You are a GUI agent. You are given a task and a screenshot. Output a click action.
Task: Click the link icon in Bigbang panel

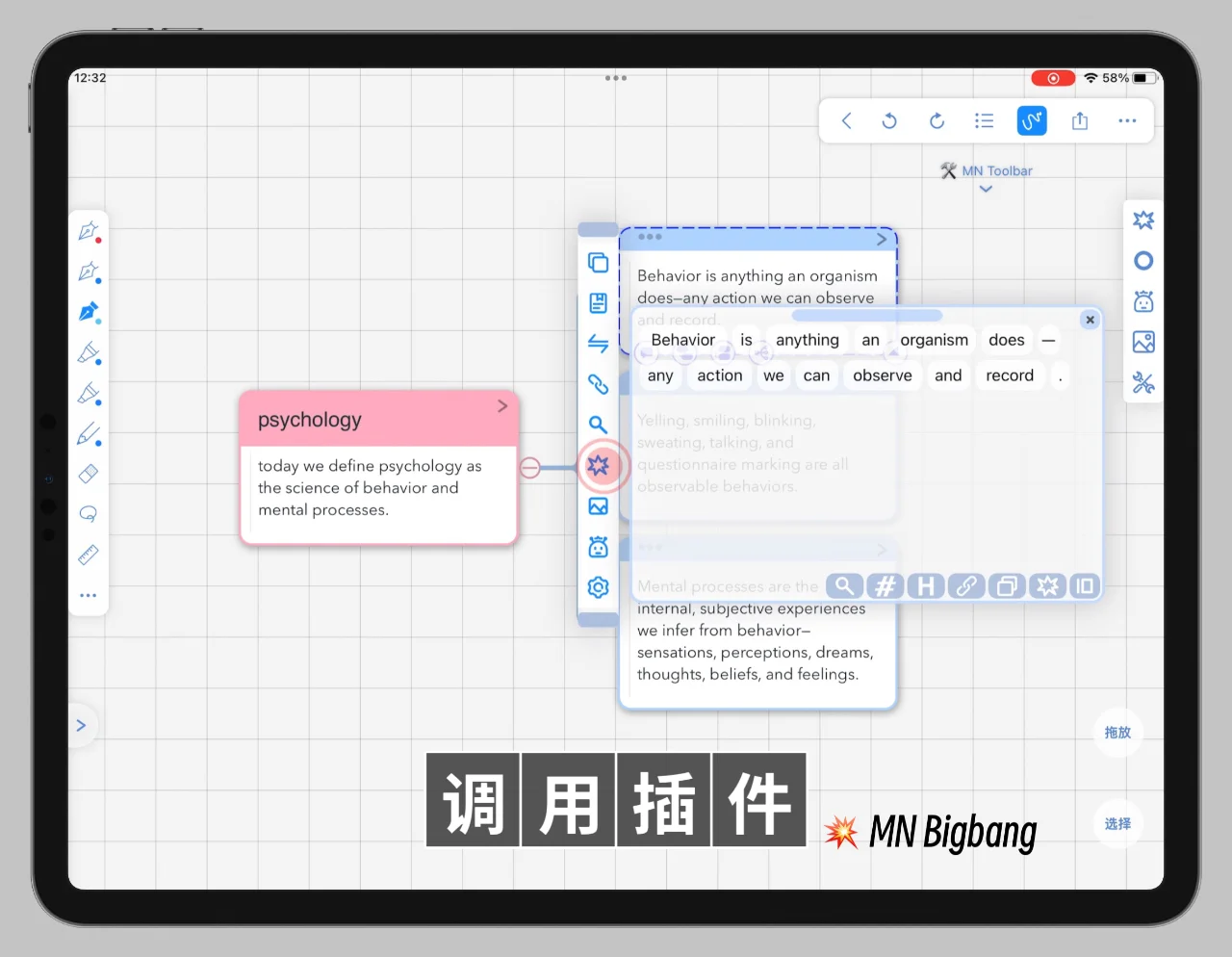[x=965, y=585]
